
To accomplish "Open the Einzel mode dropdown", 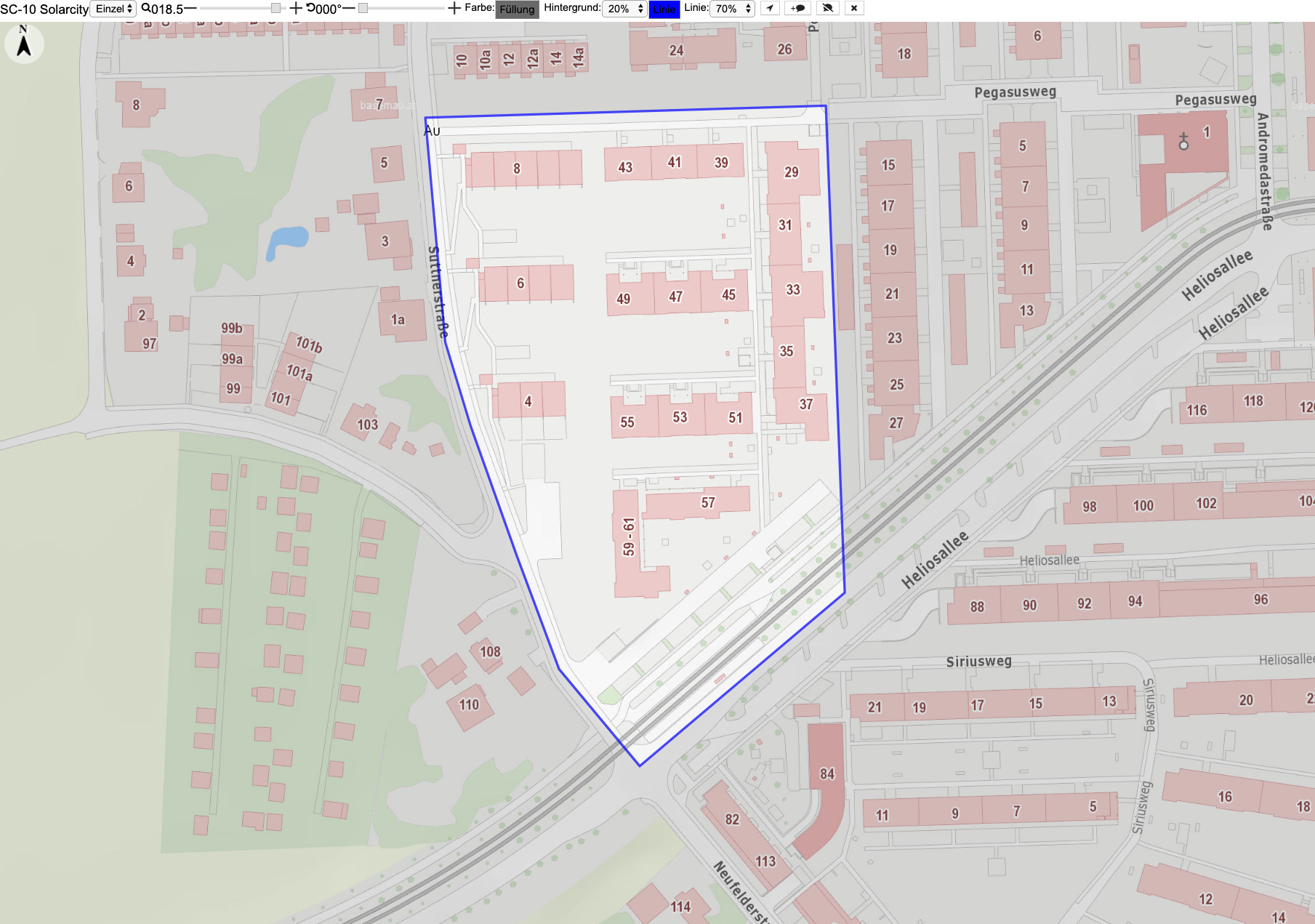I will pos(114,9).
